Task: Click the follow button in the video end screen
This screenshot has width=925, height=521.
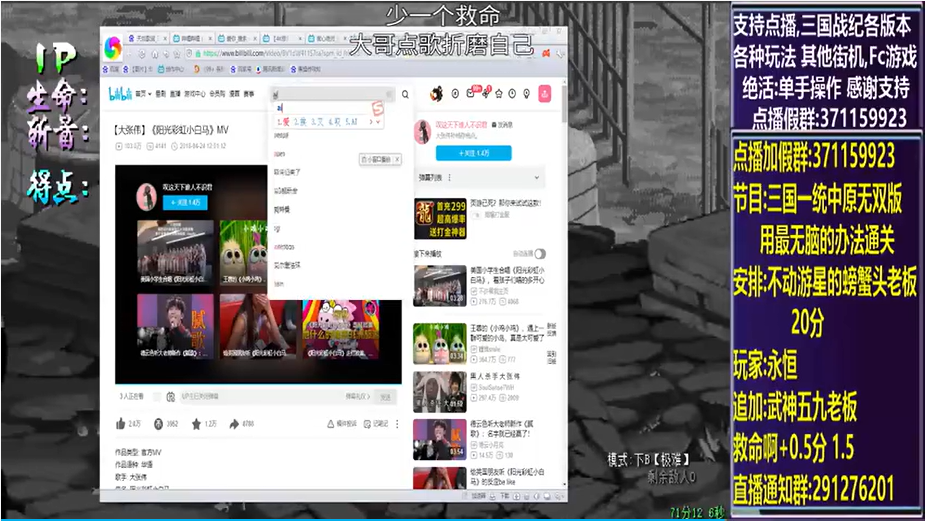Action: (185, 202)
